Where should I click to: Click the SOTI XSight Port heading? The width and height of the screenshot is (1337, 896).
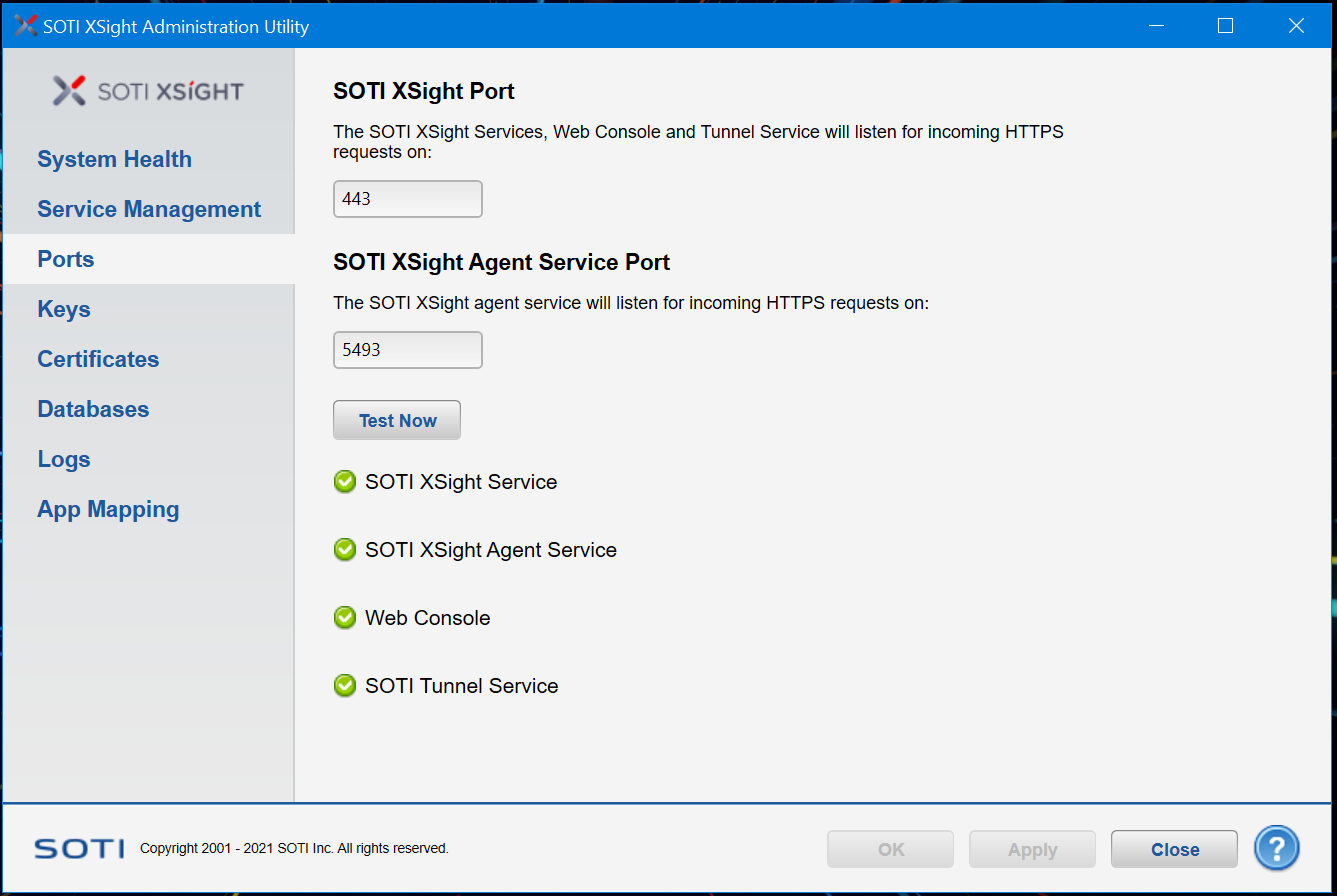point(424,91)
